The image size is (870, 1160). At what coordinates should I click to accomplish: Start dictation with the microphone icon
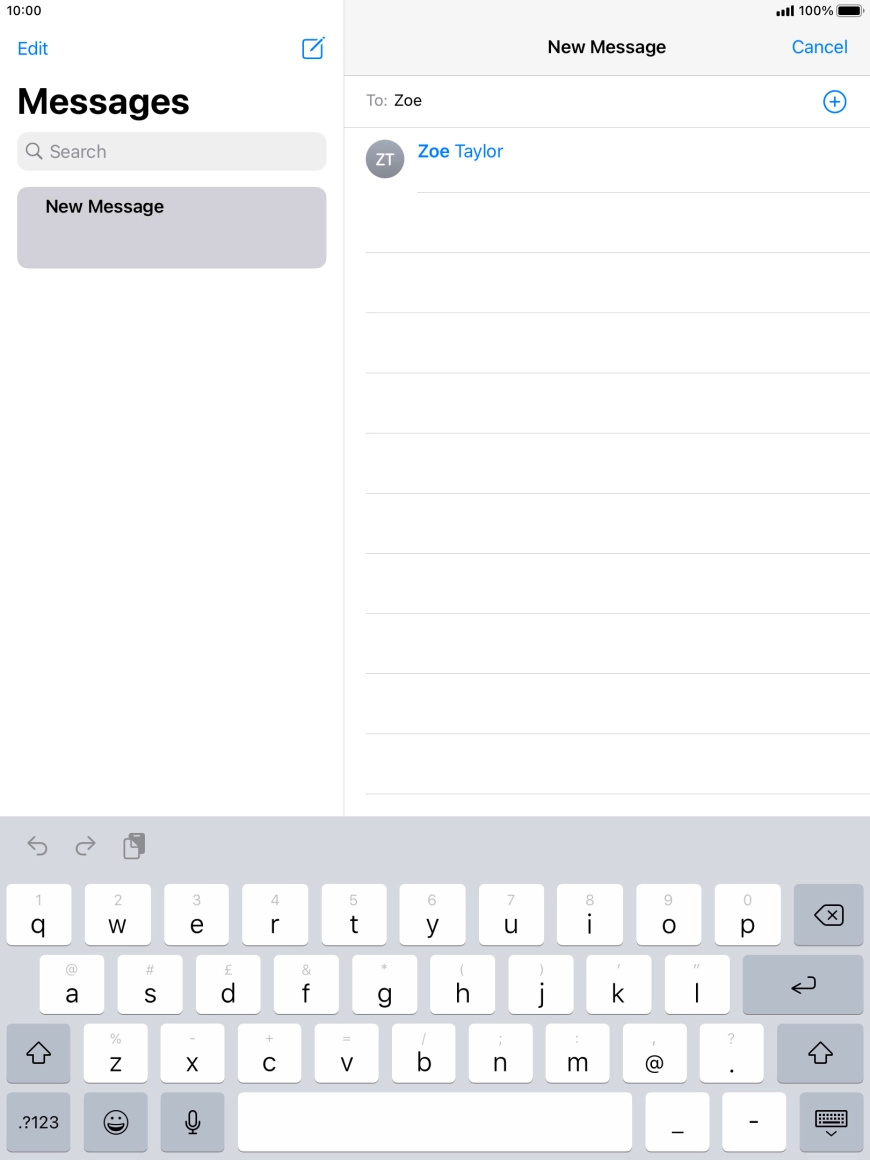coord(192,1122)
